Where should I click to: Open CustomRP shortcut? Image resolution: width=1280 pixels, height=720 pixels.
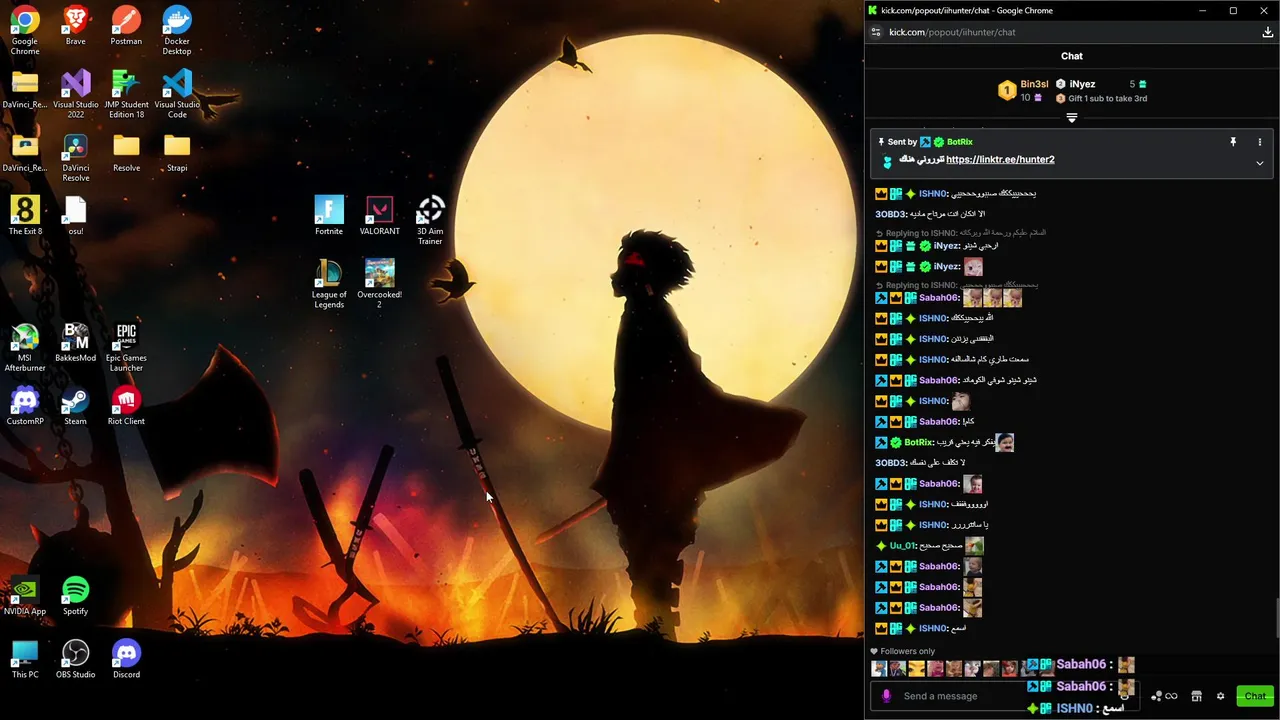(25, 406)
